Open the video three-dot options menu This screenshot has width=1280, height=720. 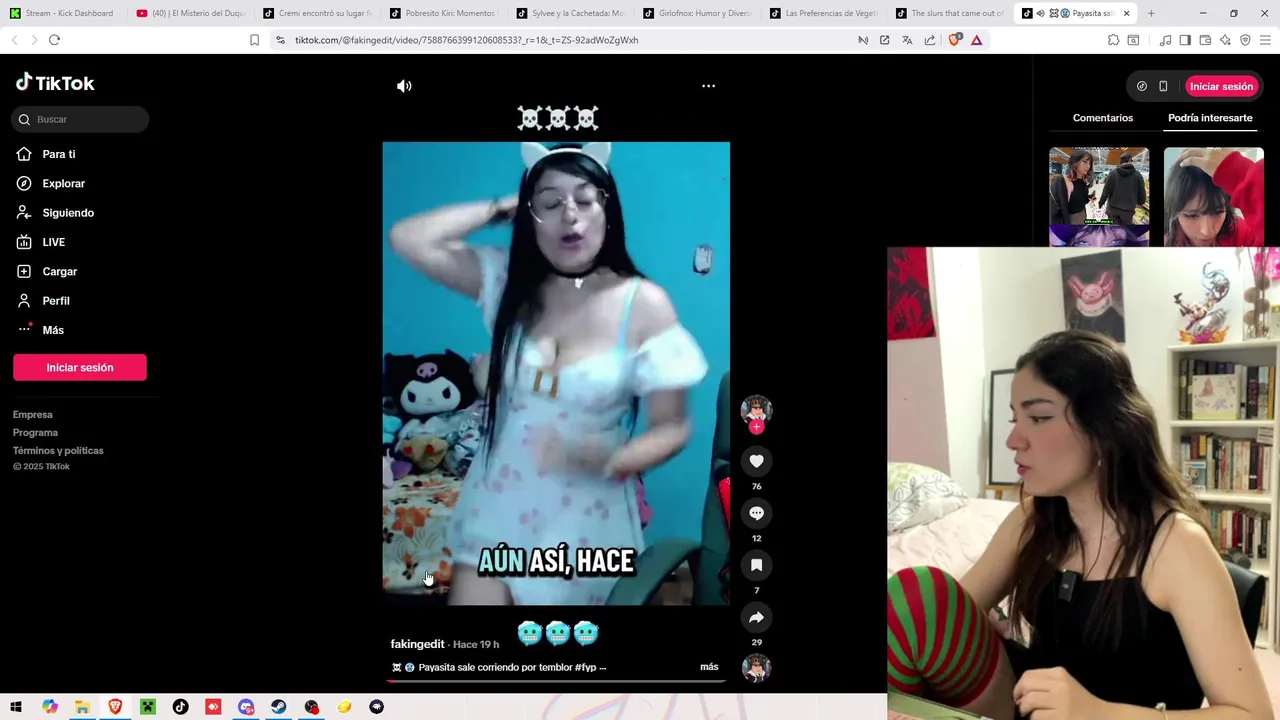(708, 86)
